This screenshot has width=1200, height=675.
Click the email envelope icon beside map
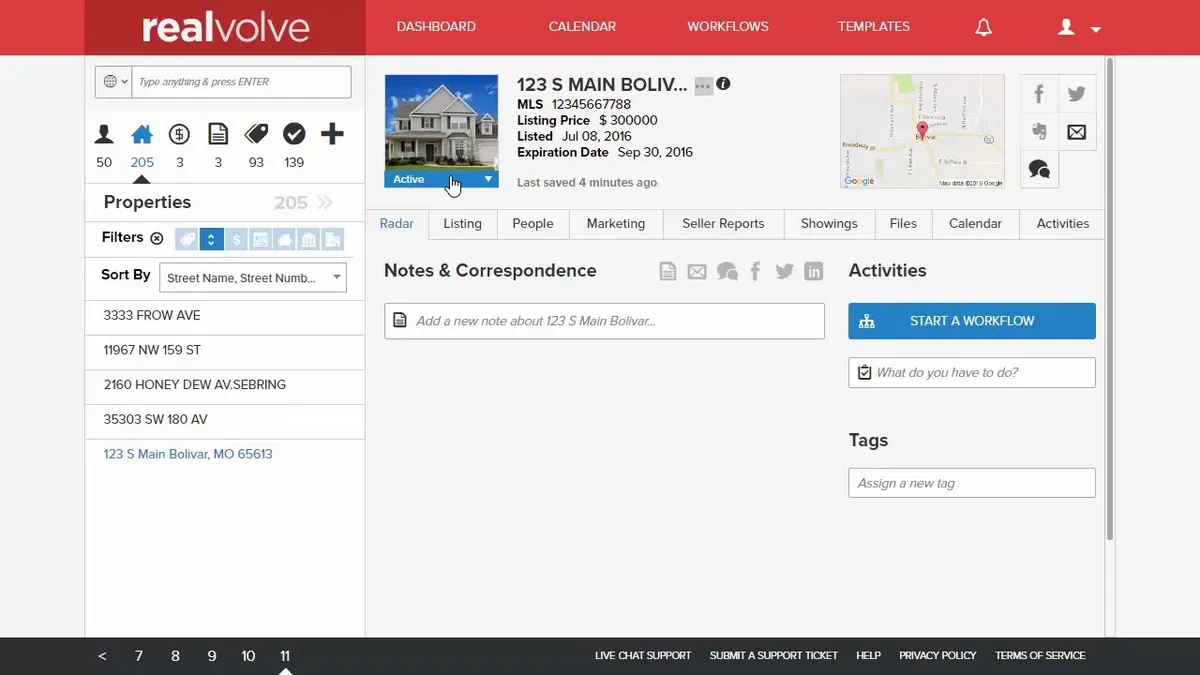tap(1077, 132)
